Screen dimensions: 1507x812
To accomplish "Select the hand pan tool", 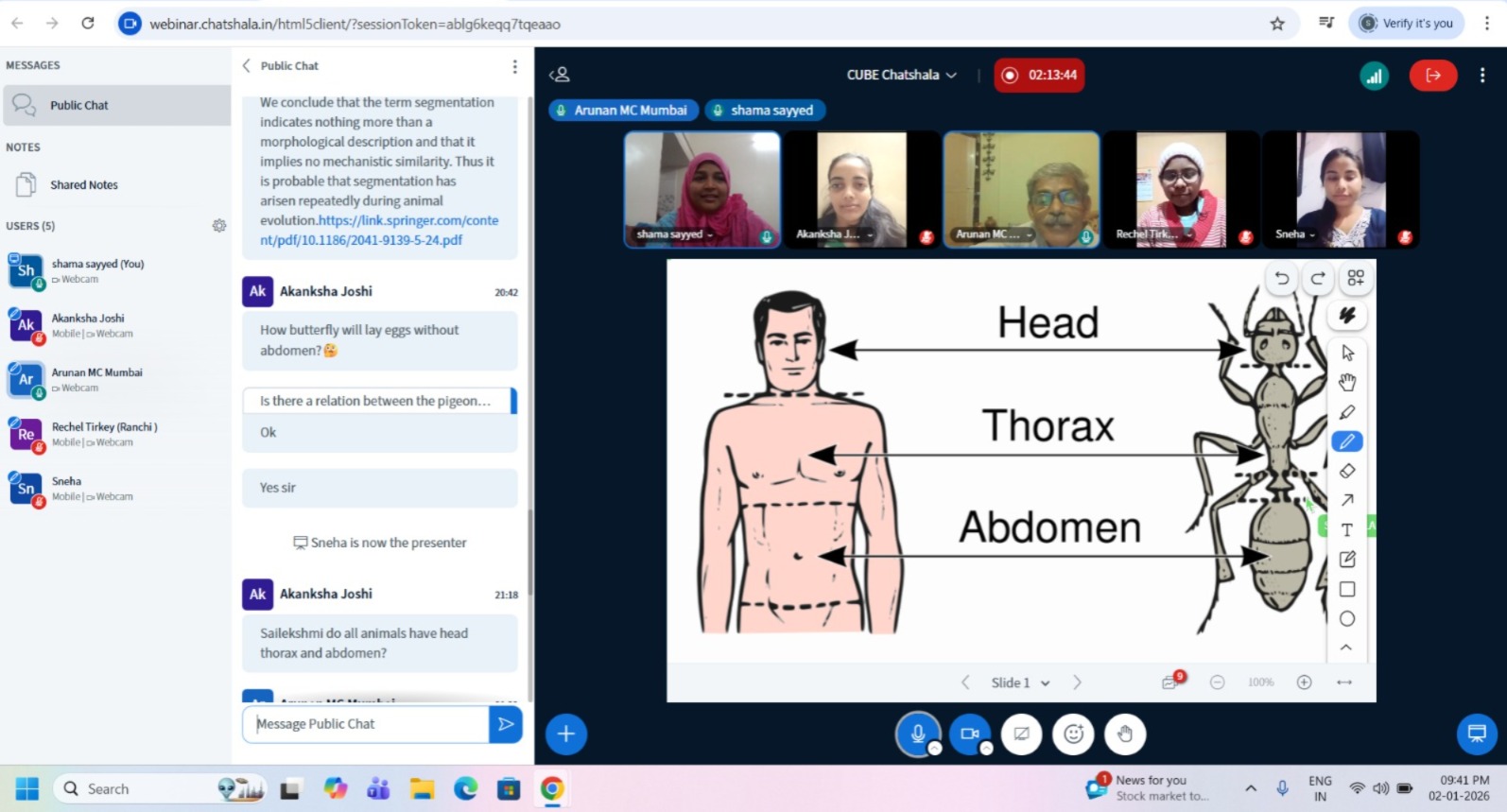I will tap(1347, 382).
